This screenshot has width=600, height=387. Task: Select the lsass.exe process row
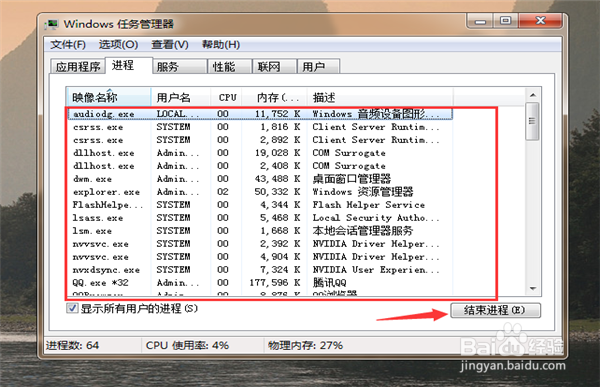pyautogui.click(x=260, y=218)
